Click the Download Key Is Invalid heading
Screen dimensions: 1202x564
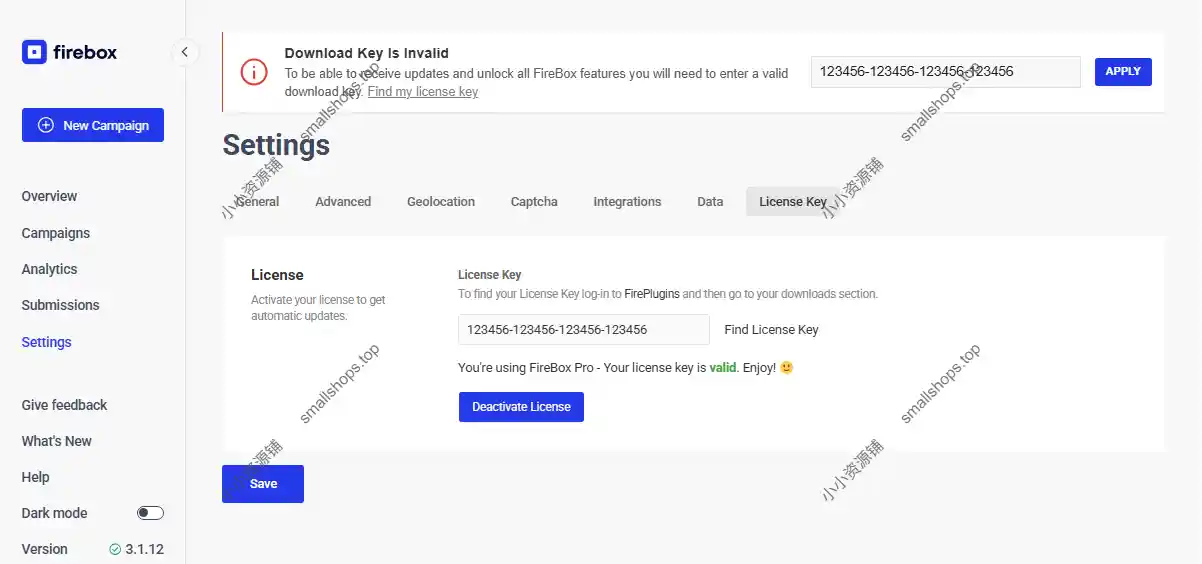pyautogui.click(x=366, y=53)
